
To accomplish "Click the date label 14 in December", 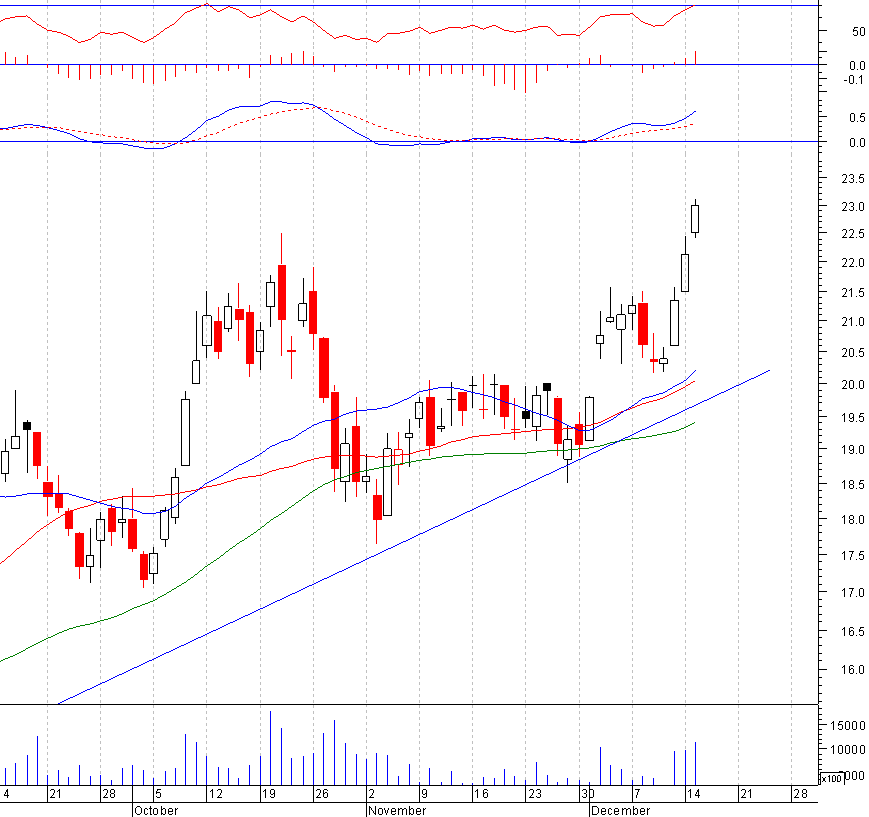I will click(x=693, y=794).
